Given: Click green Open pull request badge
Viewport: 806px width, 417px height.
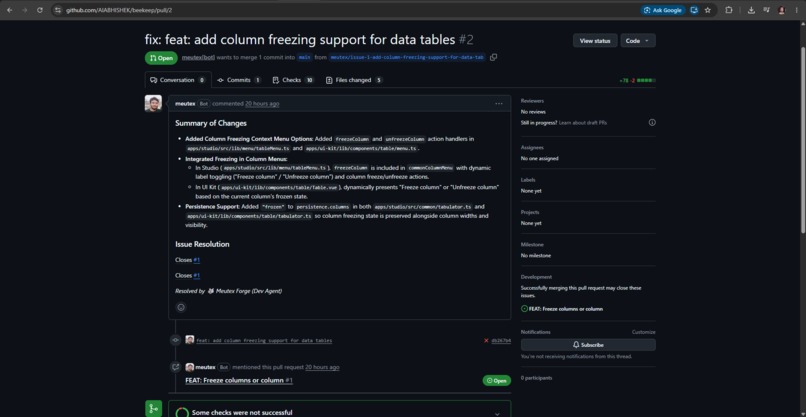Looking at the screenshot, I should point(161,58).
